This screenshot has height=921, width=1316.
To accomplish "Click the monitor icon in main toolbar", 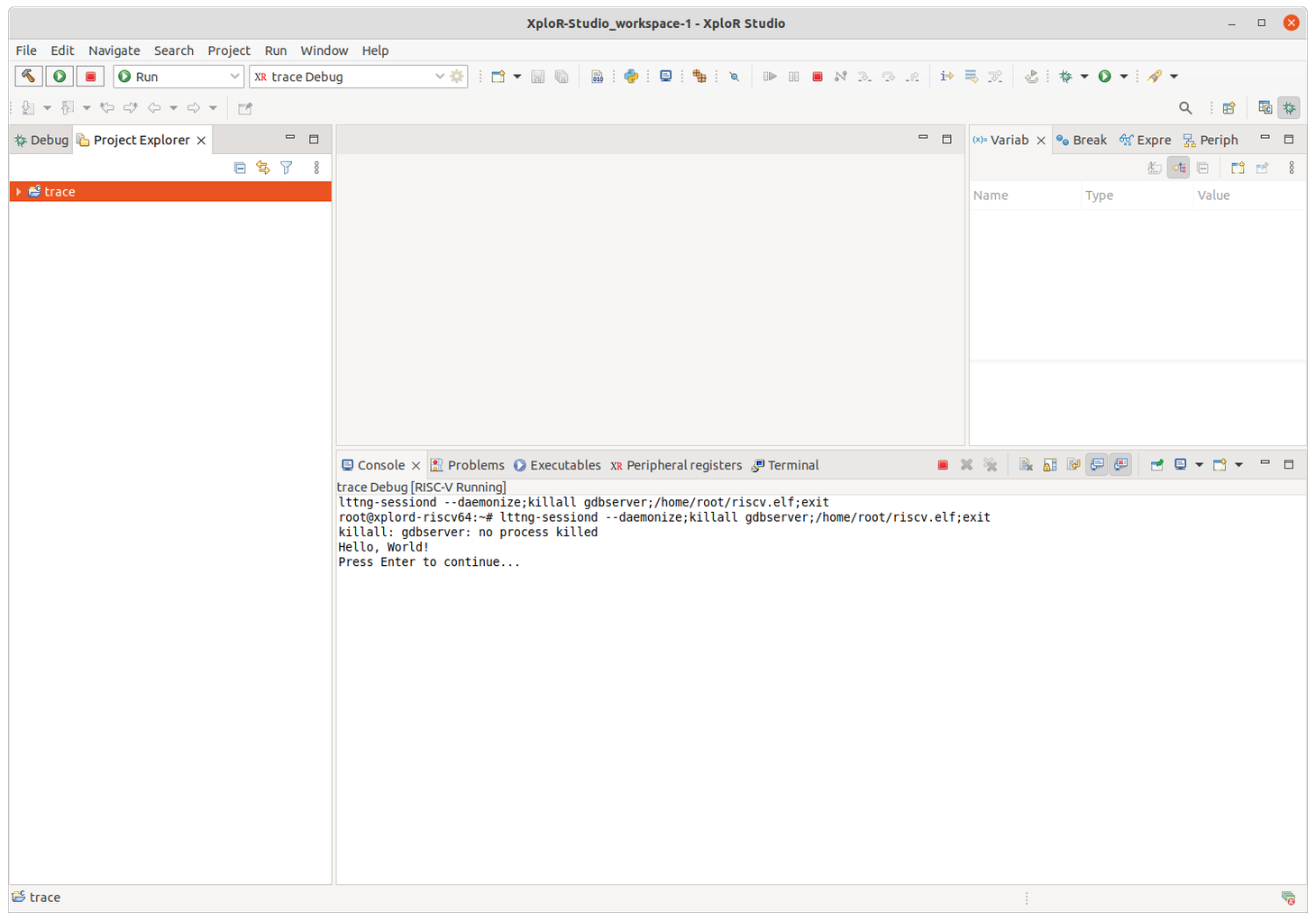I will (x=665, y=77).
